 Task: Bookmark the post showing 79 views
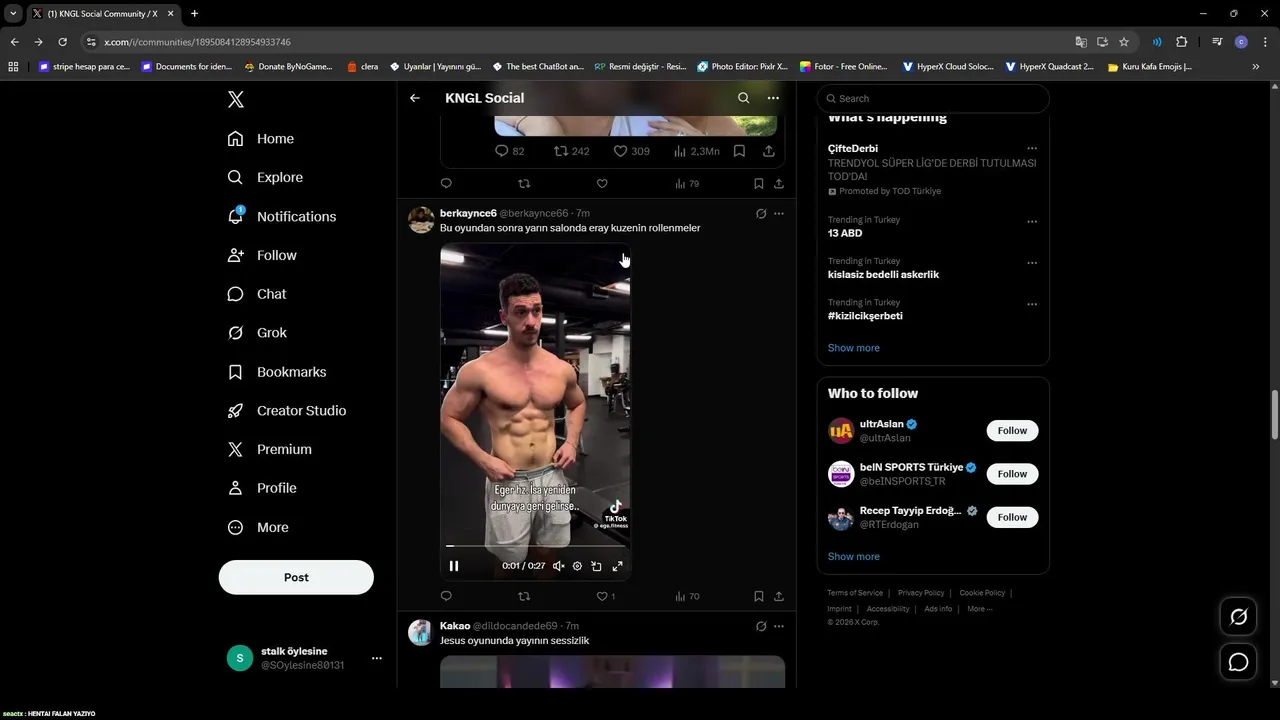759,184
